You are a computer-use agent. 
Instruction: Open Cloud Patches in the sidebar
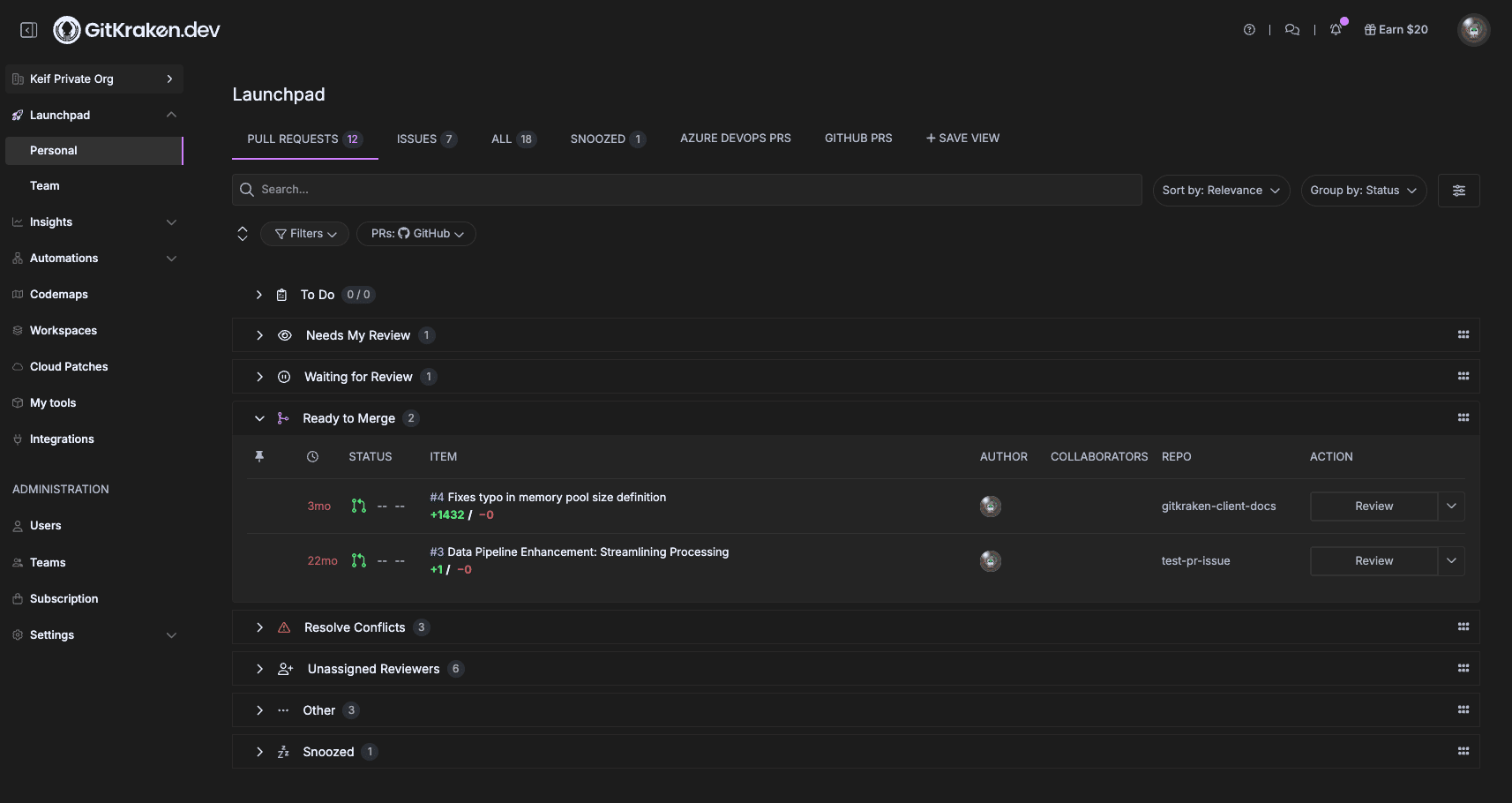[68, 366]
